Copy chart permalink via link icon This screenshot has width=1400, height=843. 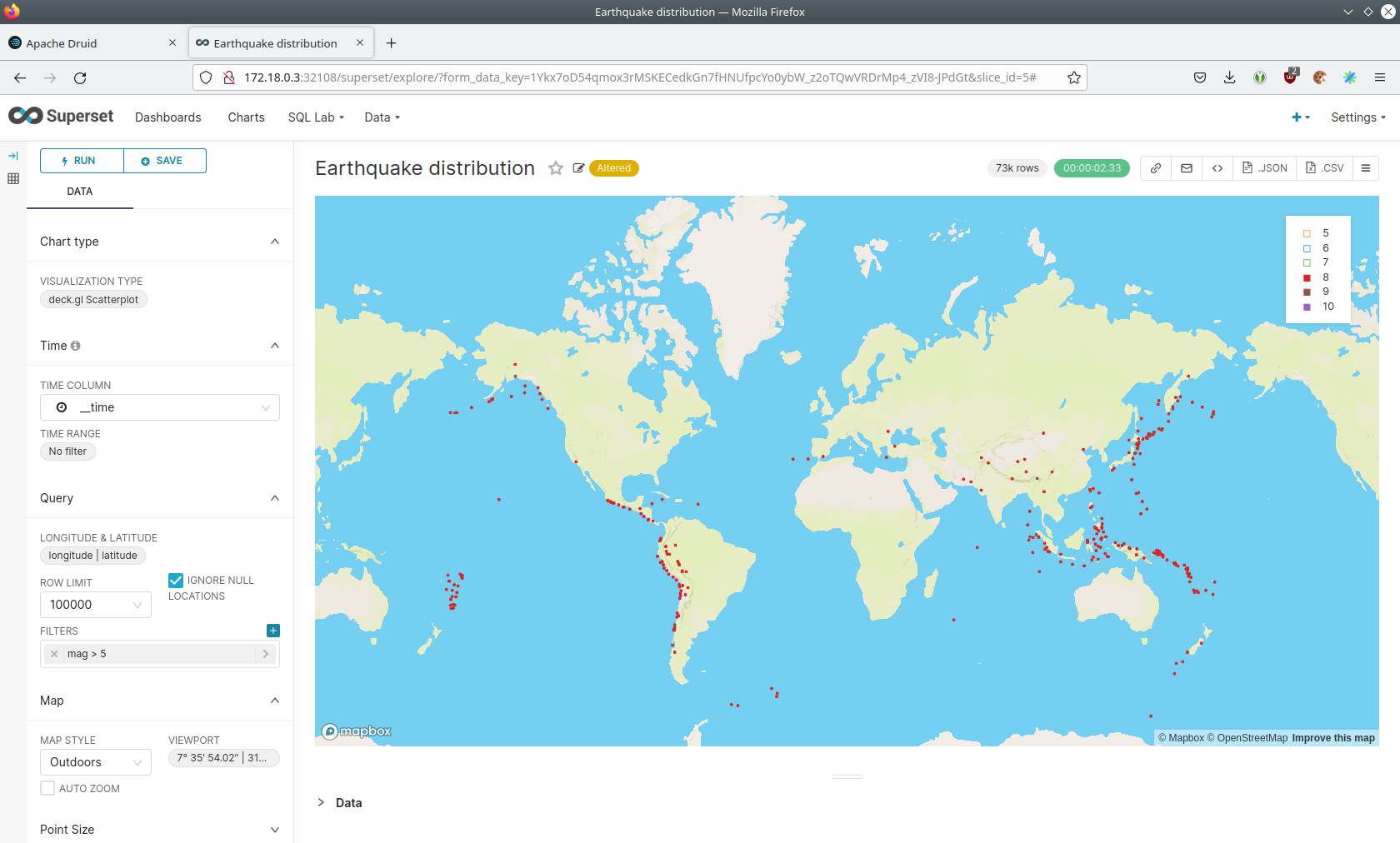pos(1156,168)
